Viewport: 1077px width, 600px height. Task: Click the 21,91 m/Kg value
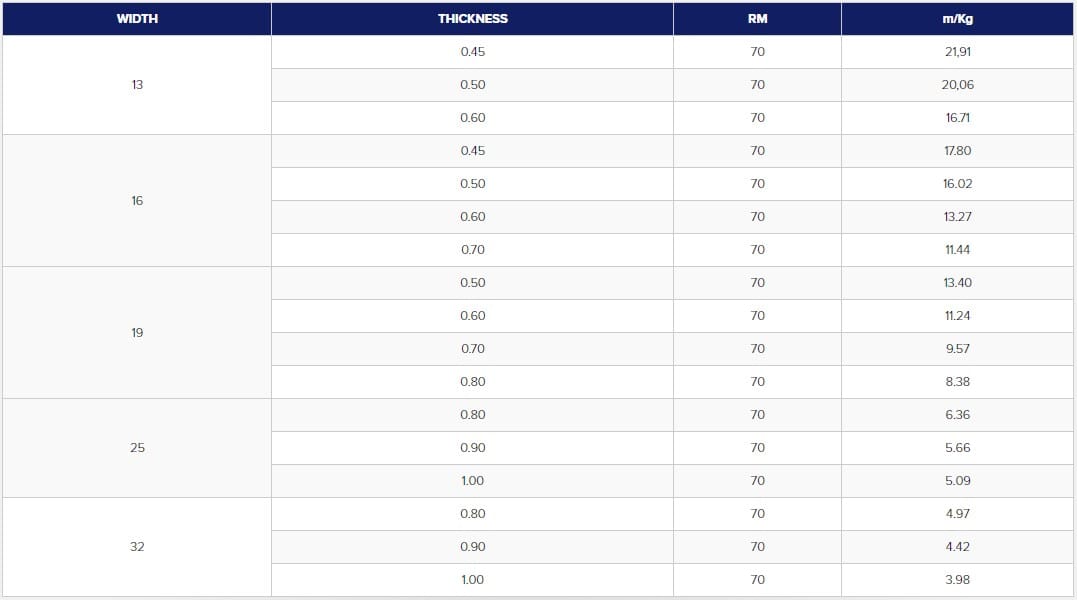point(957,52)
